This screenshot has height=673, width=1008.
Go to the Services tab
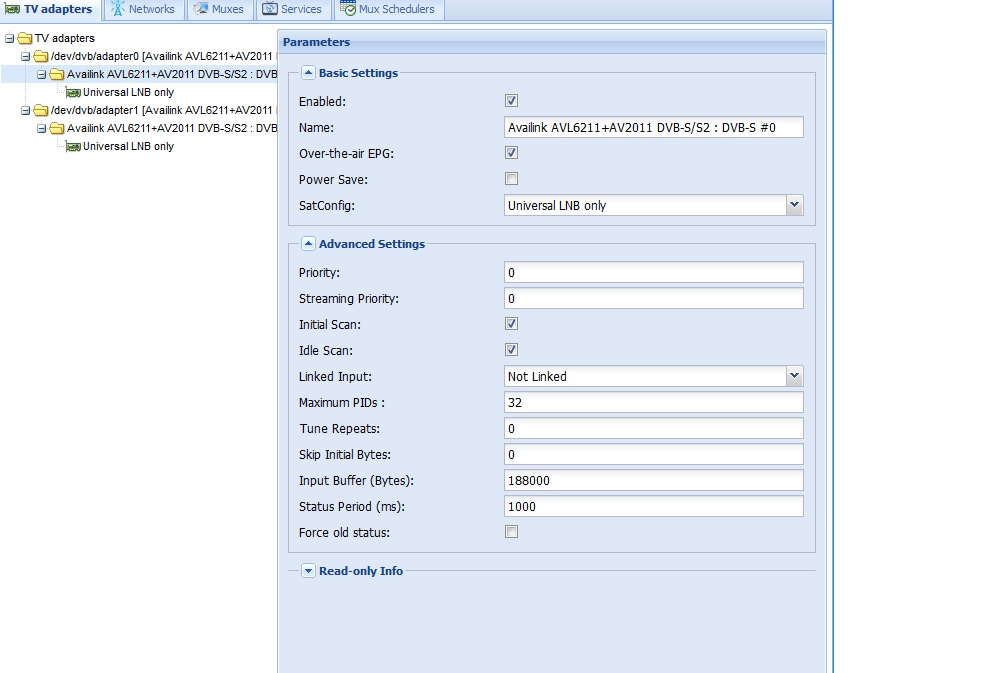292,9
